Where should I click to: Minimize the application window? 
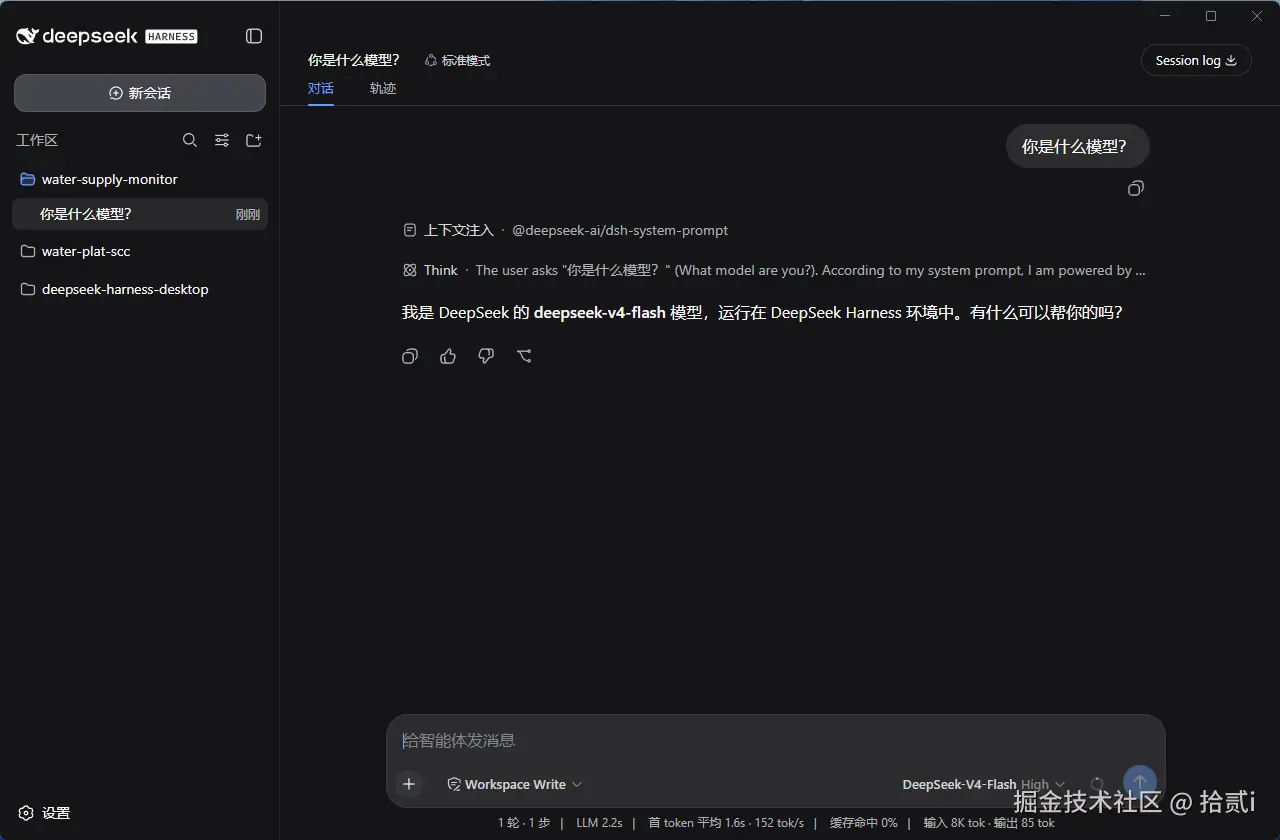pos(1165,16)
